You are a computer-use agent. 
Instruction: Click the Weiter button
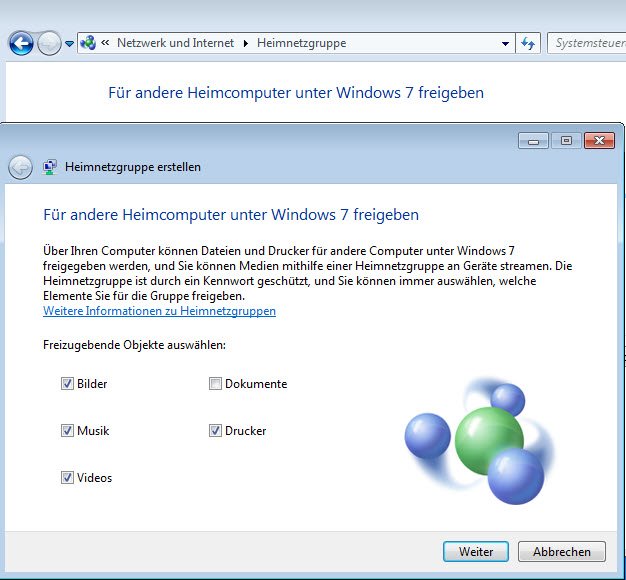coord(475,552)
